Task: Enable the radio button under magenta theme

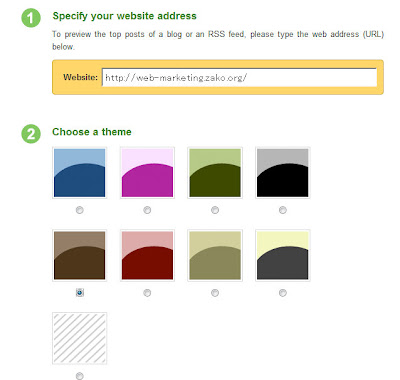Action: pos(147,210)
